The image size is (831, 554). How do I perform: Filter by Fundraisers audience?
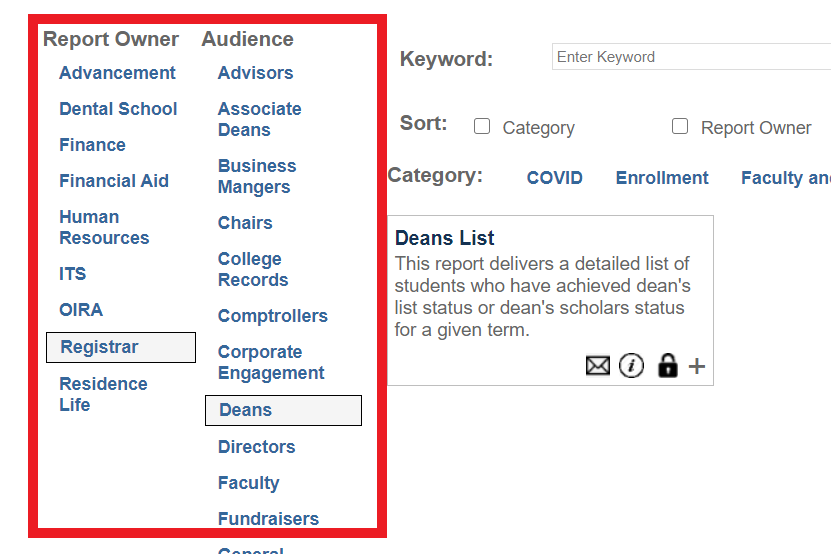click(268, 519)
